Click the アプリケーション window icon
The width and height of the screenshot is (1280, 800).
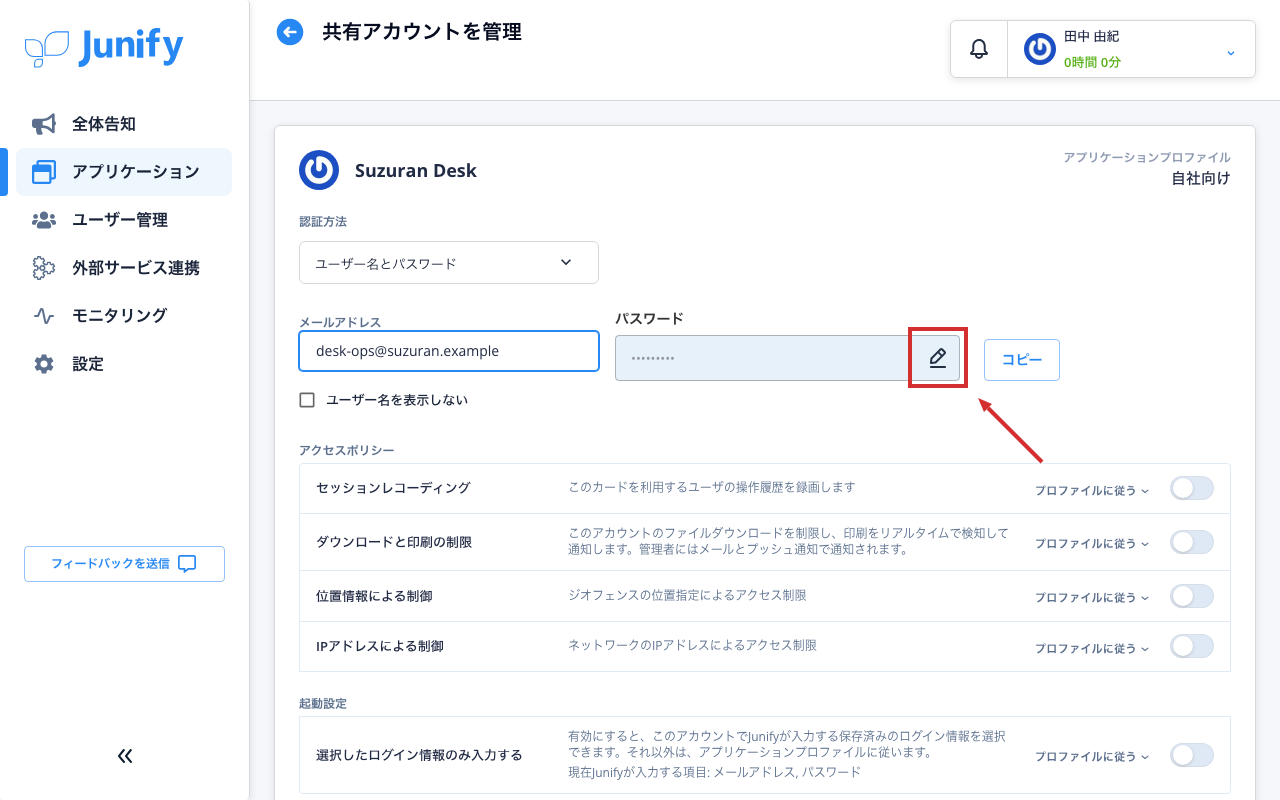tap(44, 172)
